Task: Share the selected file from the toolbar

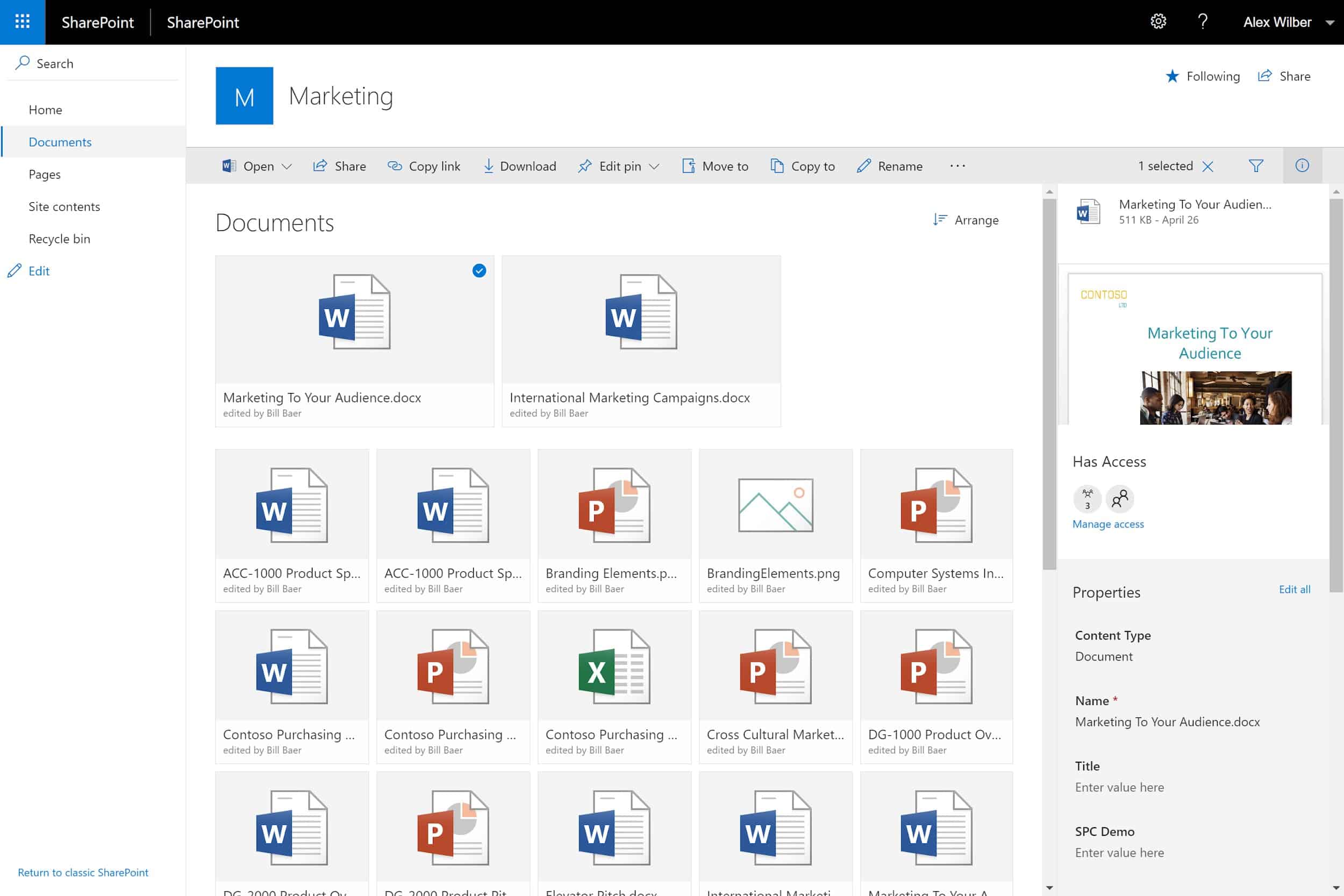Action: click(339, 166)
